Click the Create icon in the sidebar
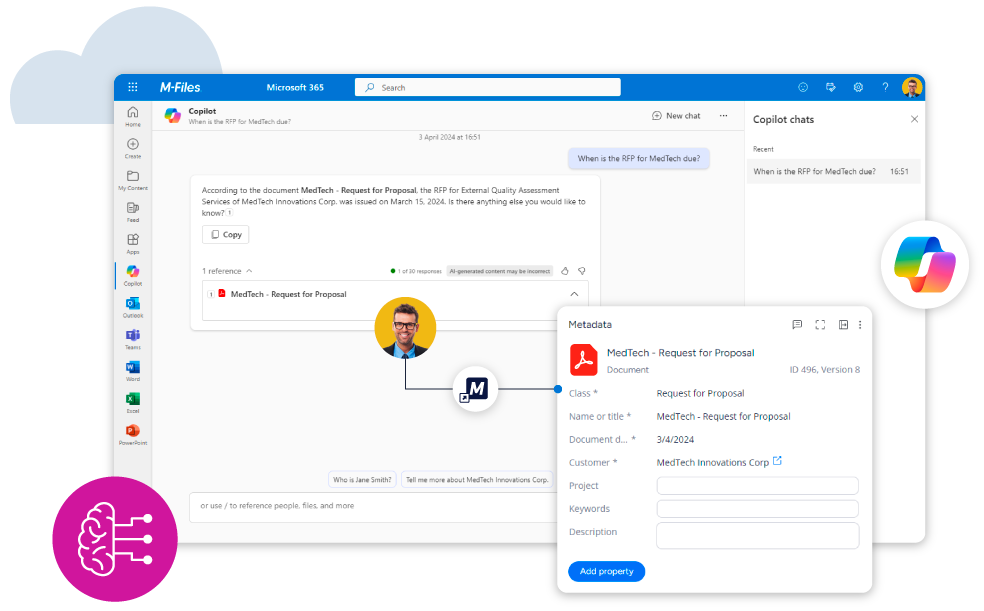The height and width of the screenshot is (611, 984). click(132, 145)
